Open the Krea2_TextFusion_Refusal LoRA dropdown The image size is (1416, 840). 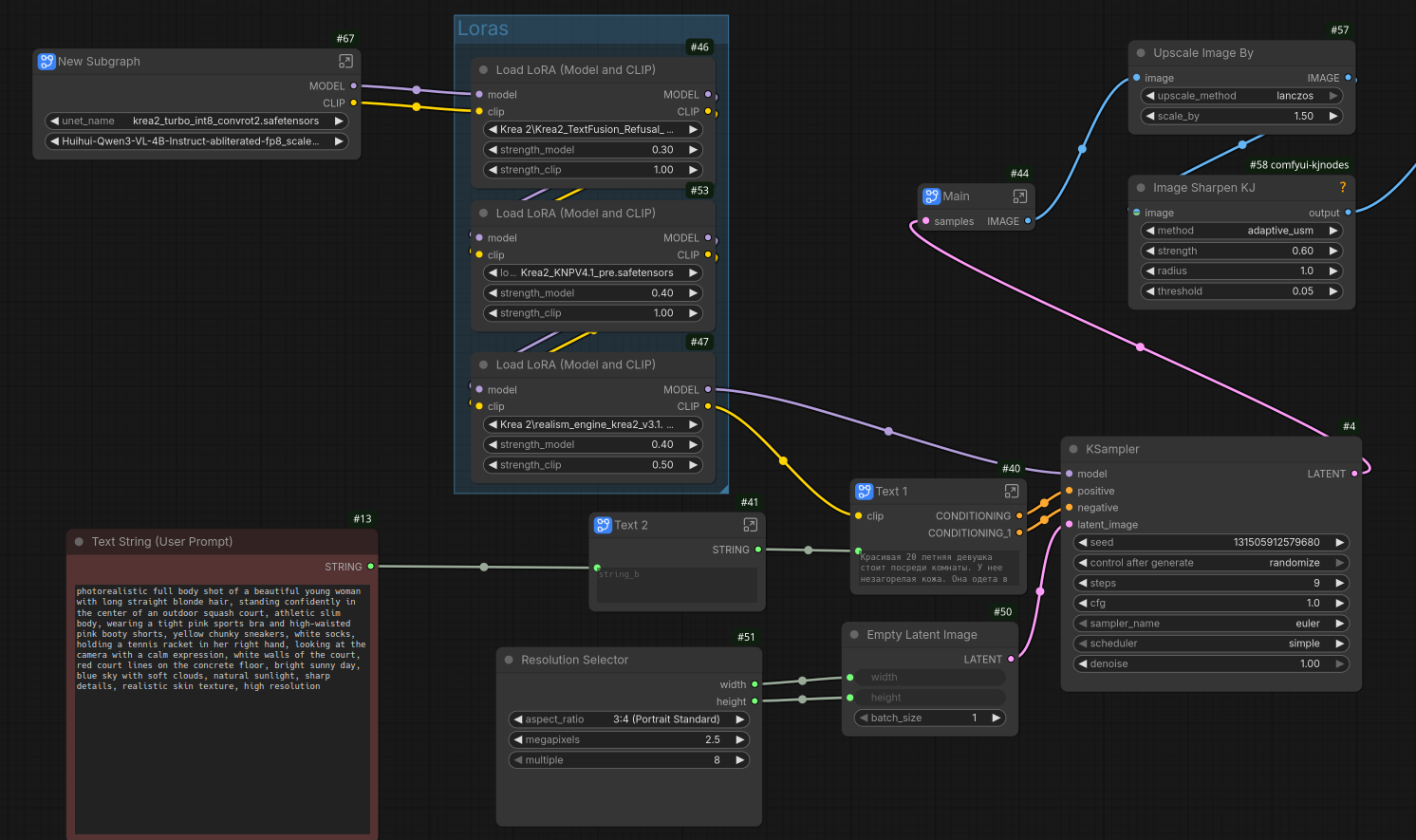click(593, 130)
